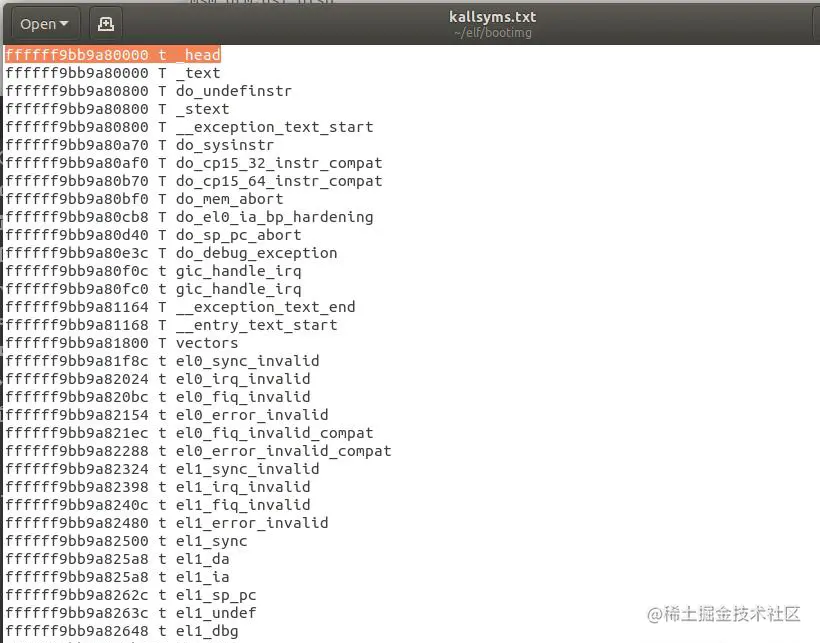Click the ~/elf/bootimg path subtitle
Viewport: 820px width, 643px height.
click(x=493, y=32)
